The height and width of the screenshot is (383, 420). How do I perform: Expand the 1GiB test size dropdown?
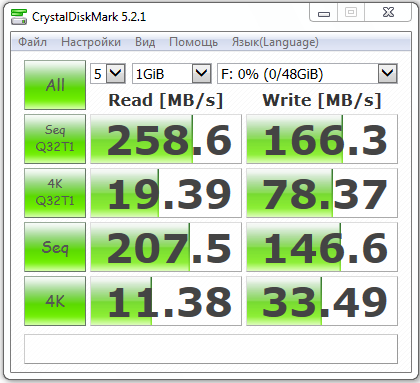coord(172,73)
